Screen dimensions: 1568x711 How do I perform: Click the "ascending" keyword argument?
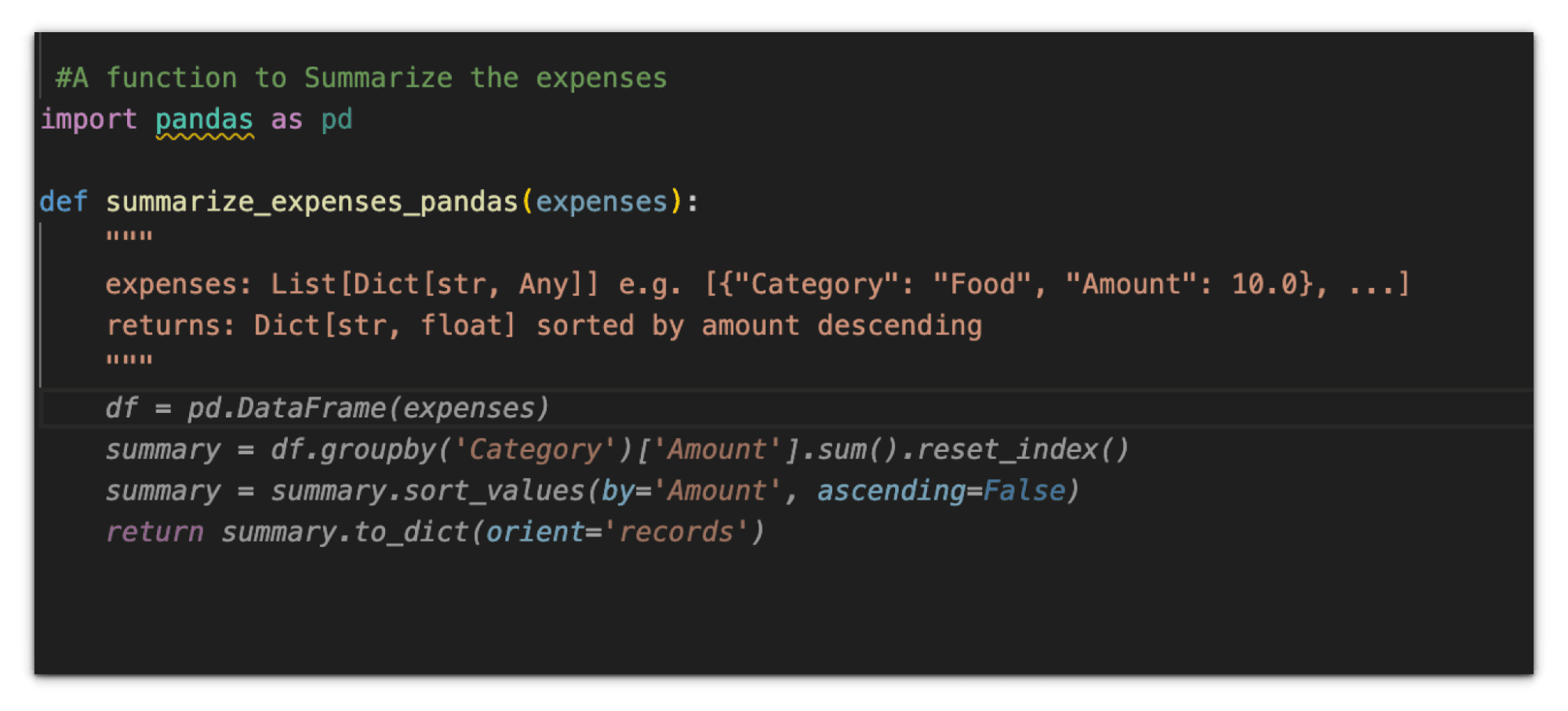click(x=891, y=491)
